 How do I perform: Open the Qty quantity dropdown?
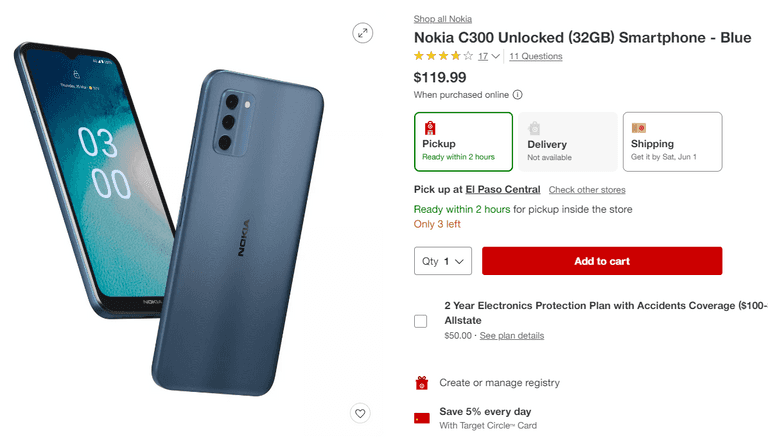tap(443, 261)
